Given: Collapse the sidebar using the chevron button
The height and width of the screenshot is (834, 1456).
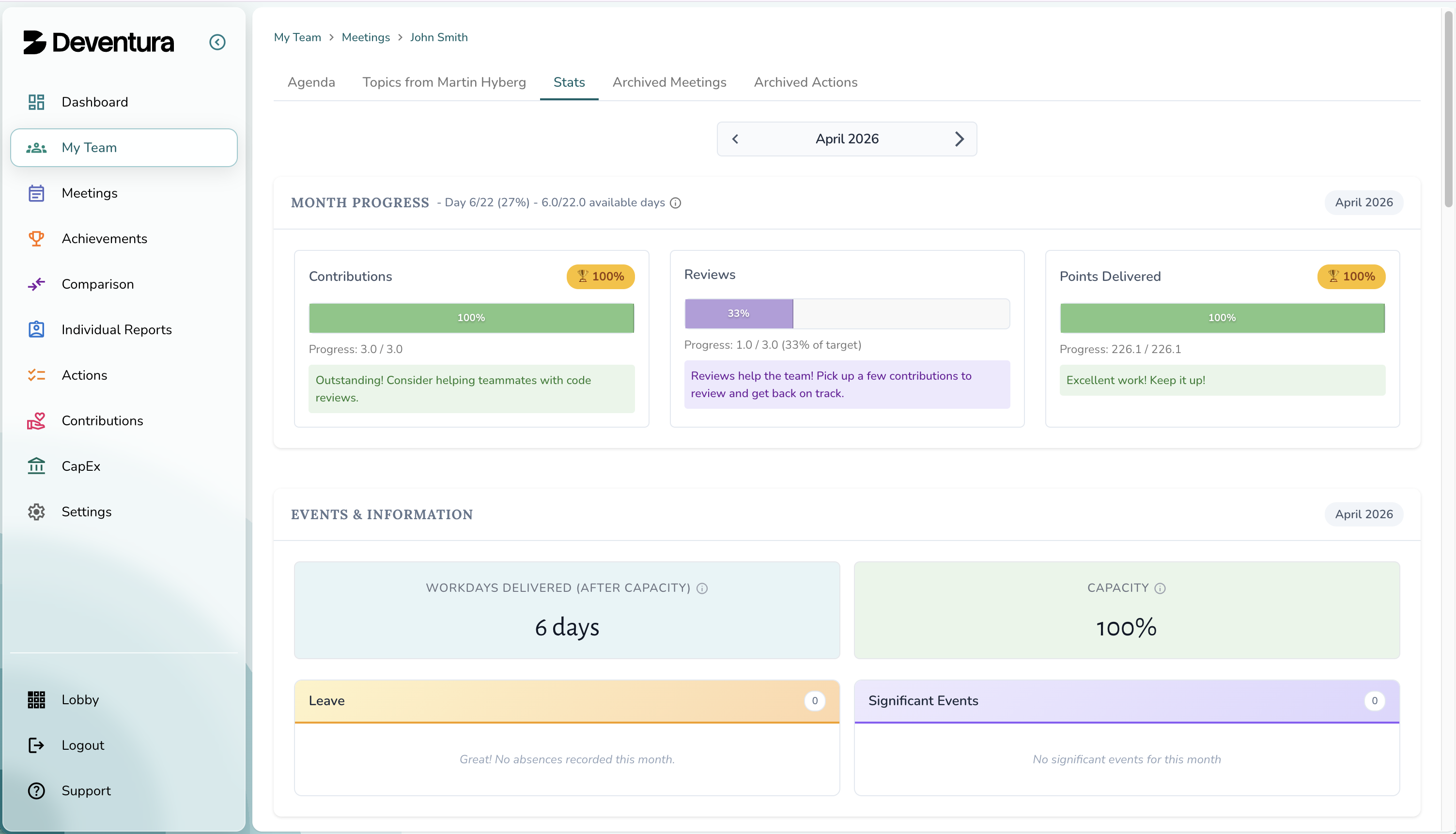Looking at the screenshot, I should tap(217, 42).
